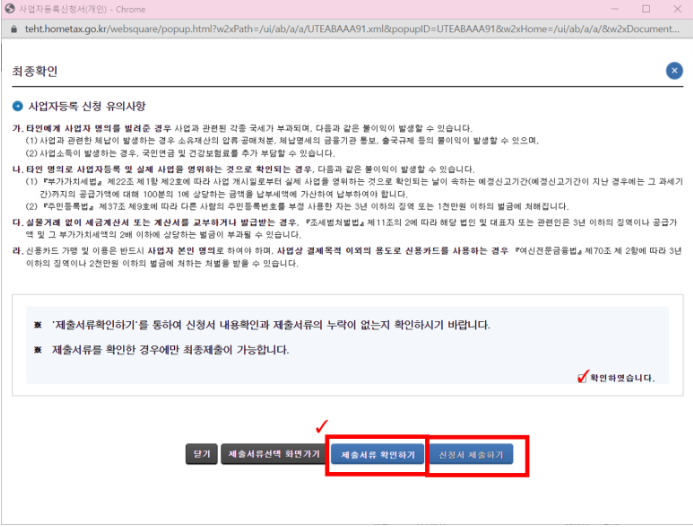693x527 pixels.
Task: Select paragraph 가 about 타인에게 사업자 명의
Action: pos(276,141)
